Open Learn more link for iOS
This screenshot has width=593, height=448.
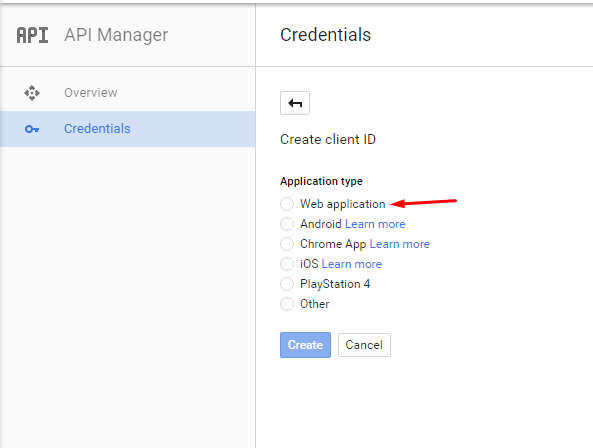(351, 264)
